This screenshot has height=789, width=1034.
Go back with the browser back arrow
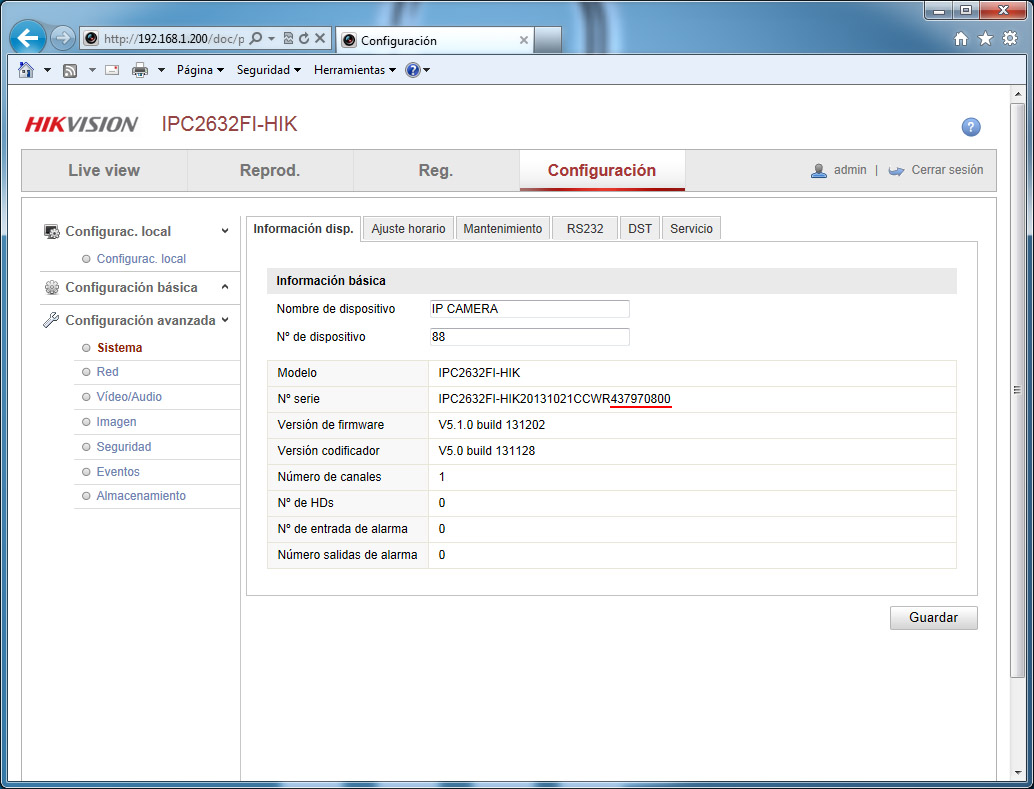coord(28,38)
